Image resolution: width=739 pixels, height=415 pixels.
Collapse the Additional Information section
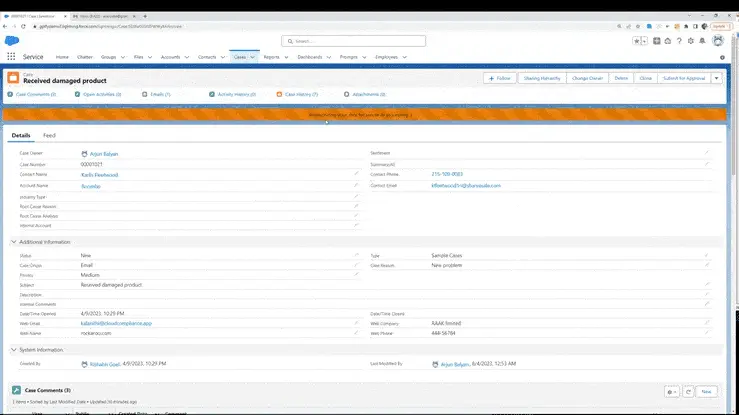[x=14, y=242]
